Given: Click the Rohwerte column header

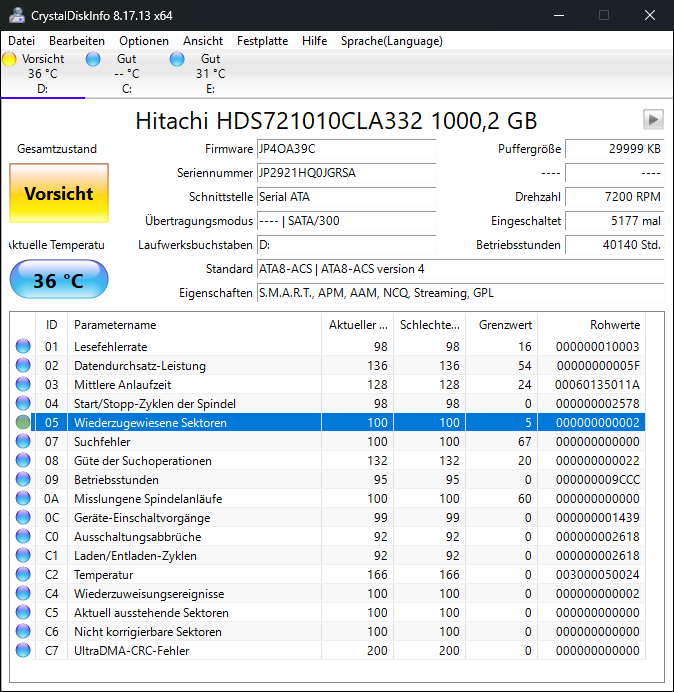Looking at the screenshot, I should tap(591, 325).
